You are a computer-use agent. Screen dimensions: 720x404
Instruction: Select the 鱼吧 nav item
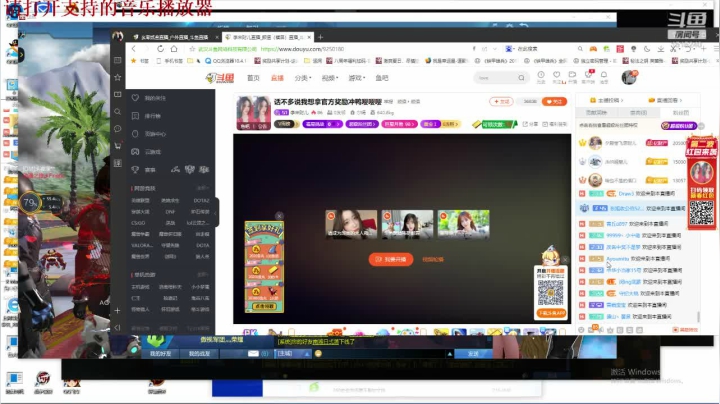coord(382,78)
